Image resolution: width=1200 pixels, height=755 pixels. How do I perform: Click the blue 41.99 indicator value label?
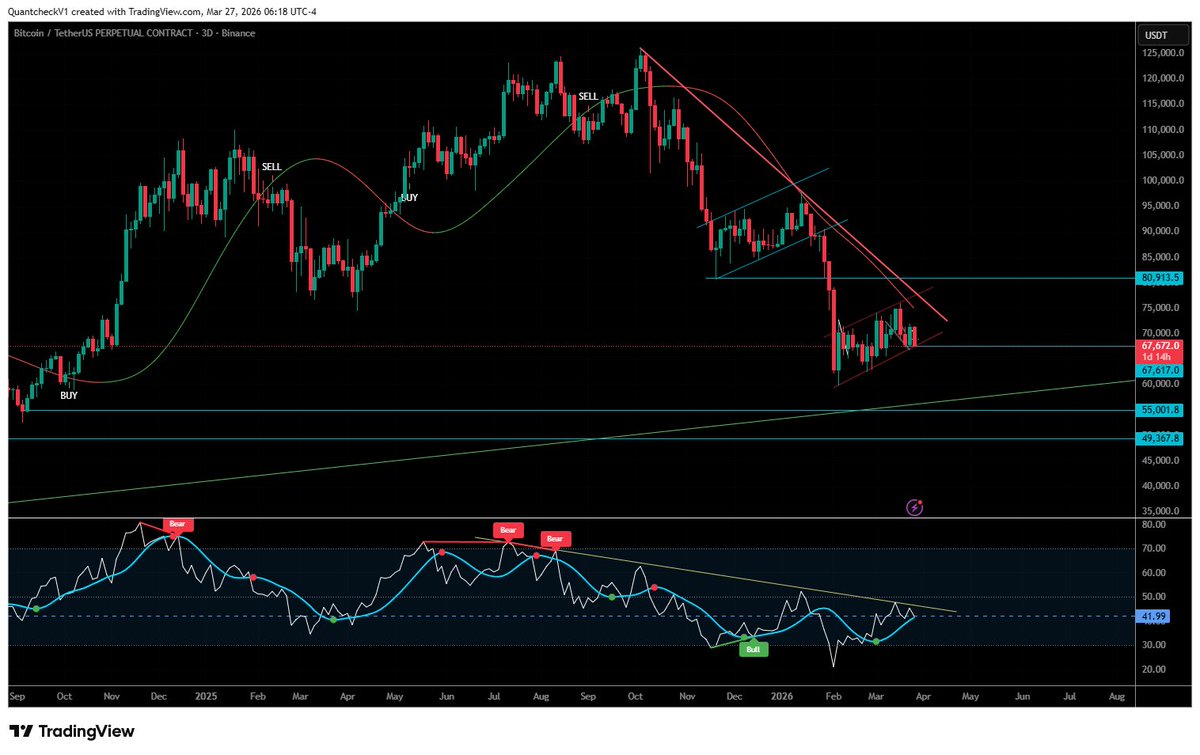[x=1156, y=617]
